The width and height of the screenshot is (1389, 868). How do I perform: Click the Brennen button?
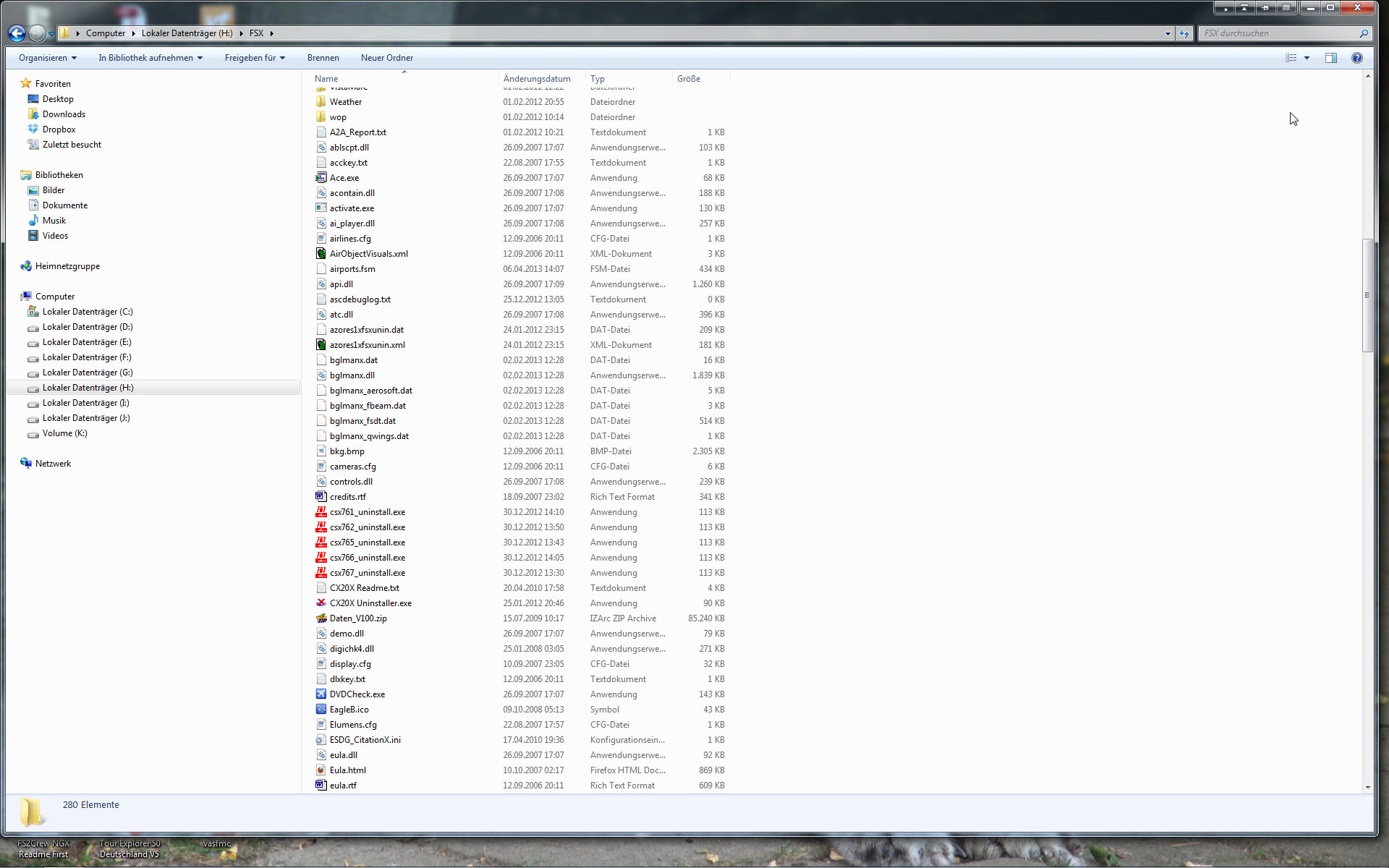click(323, 58)
